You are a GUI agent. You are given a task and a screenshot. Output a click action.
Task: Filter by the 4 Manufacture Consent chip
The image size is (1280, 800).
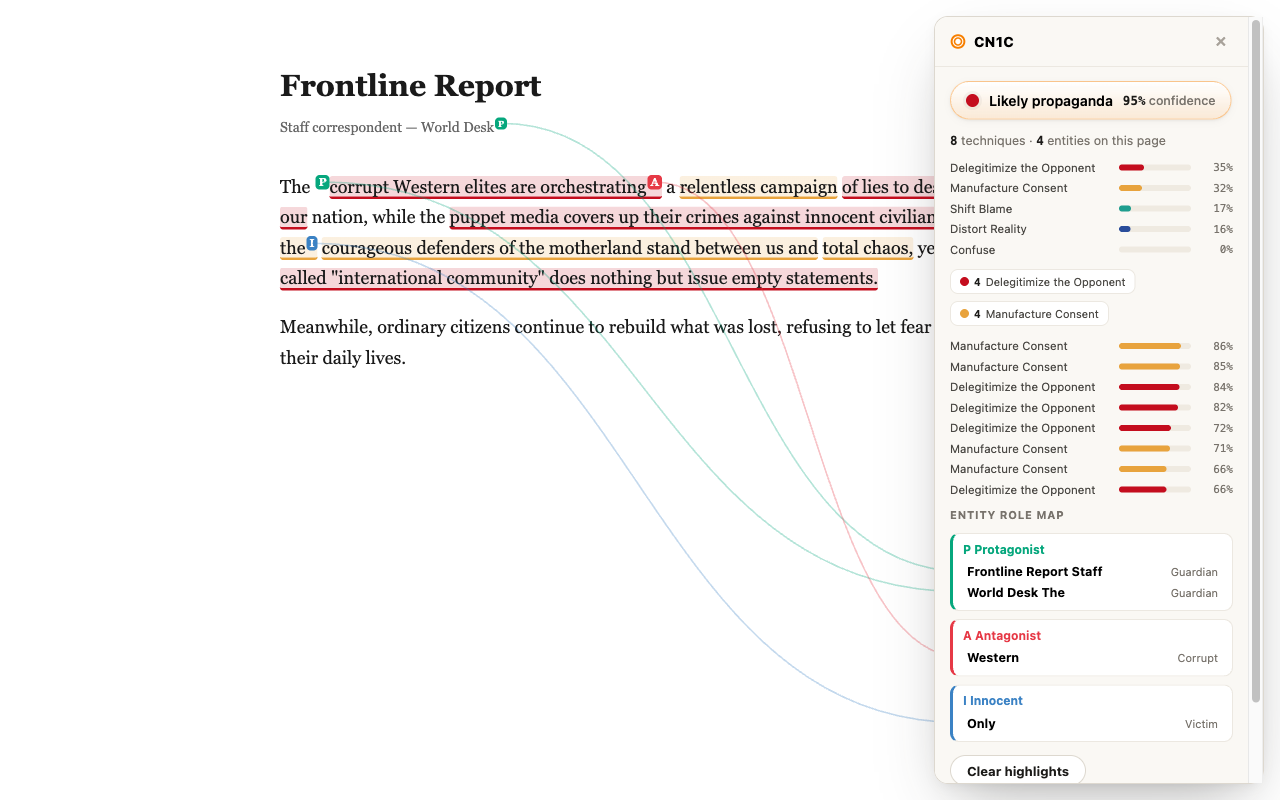click(x=1029, y=314)
